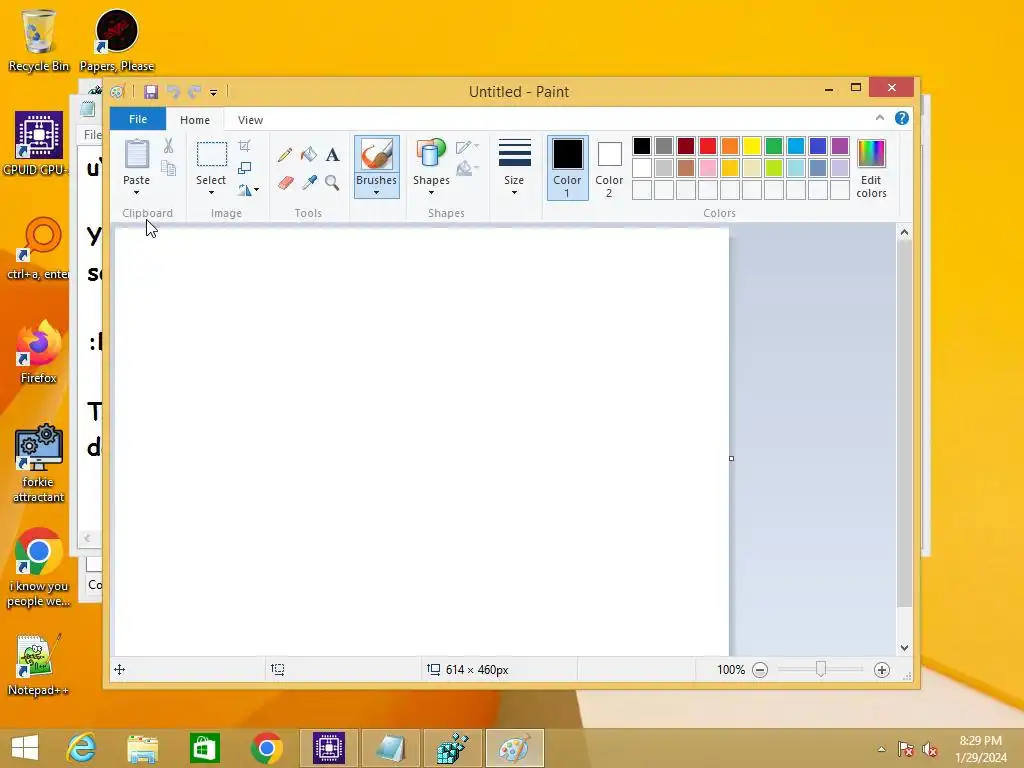Select the Text tool
The height and width of the screenshot is (768, 1024).
332,155
